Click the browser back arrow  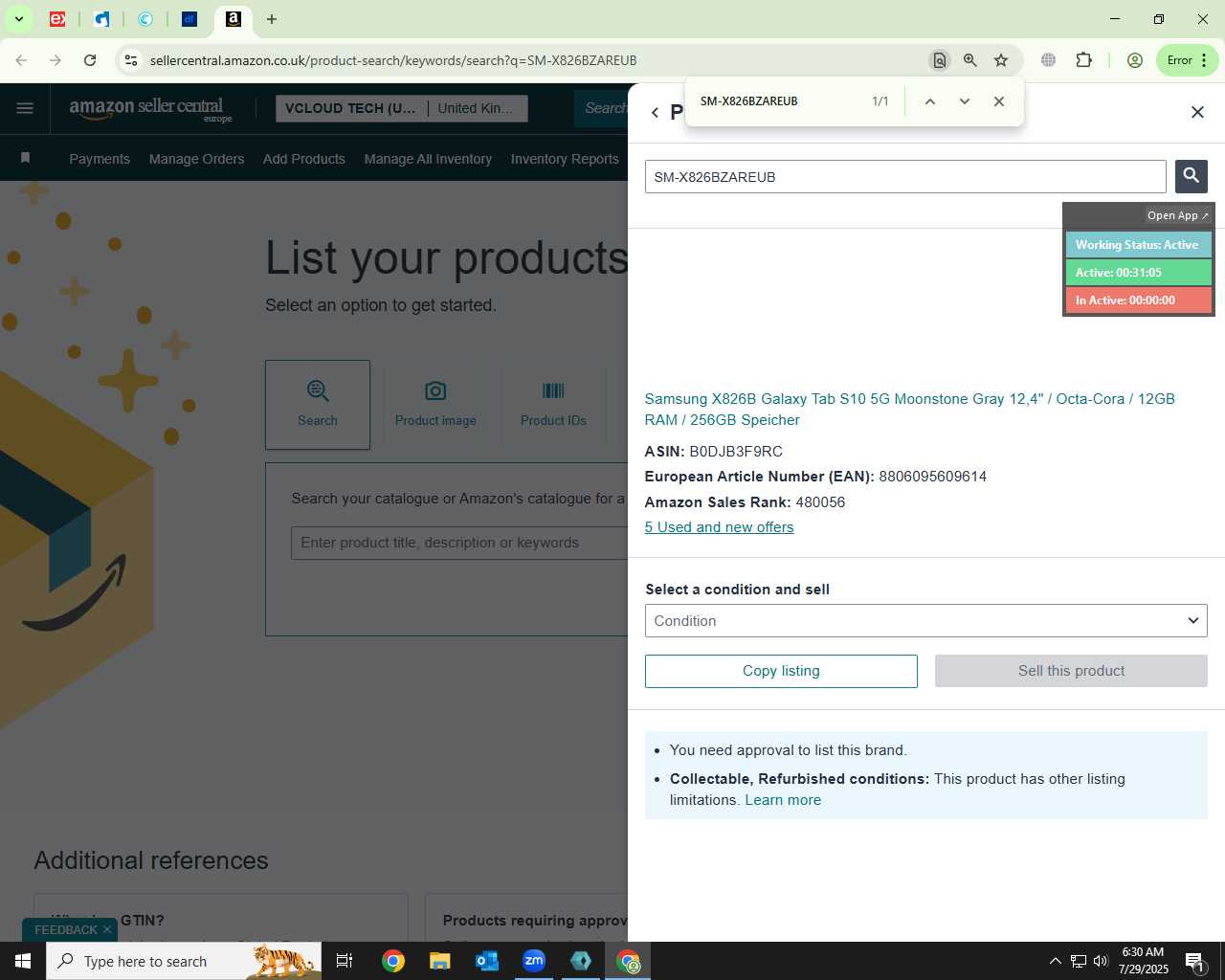coord(21,60)
